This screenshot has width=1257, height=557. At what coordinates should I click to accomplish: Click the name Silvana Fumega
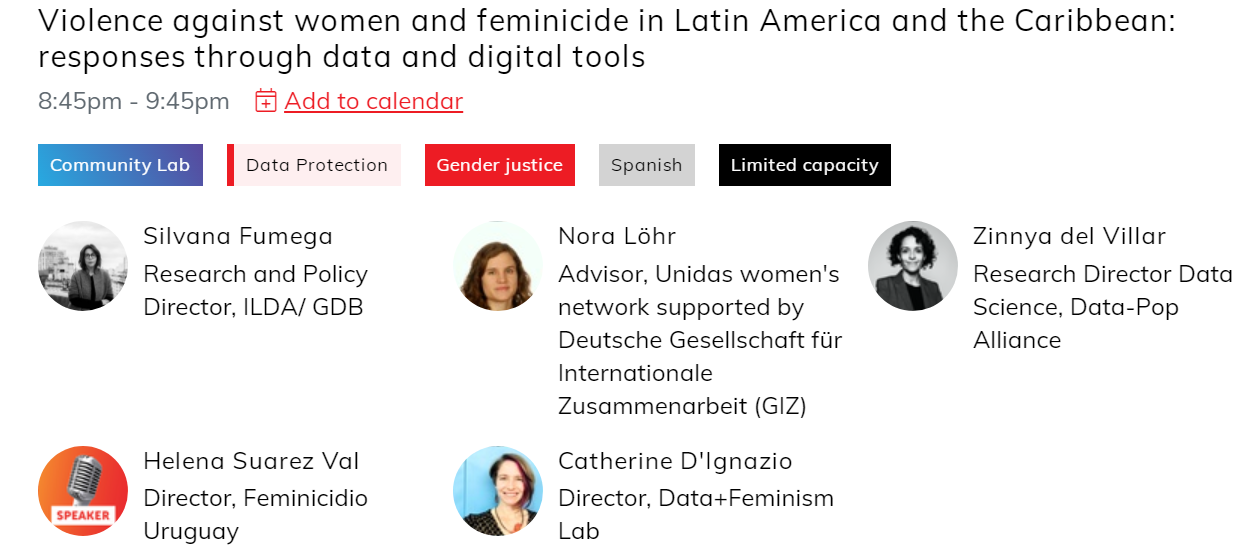238,236
